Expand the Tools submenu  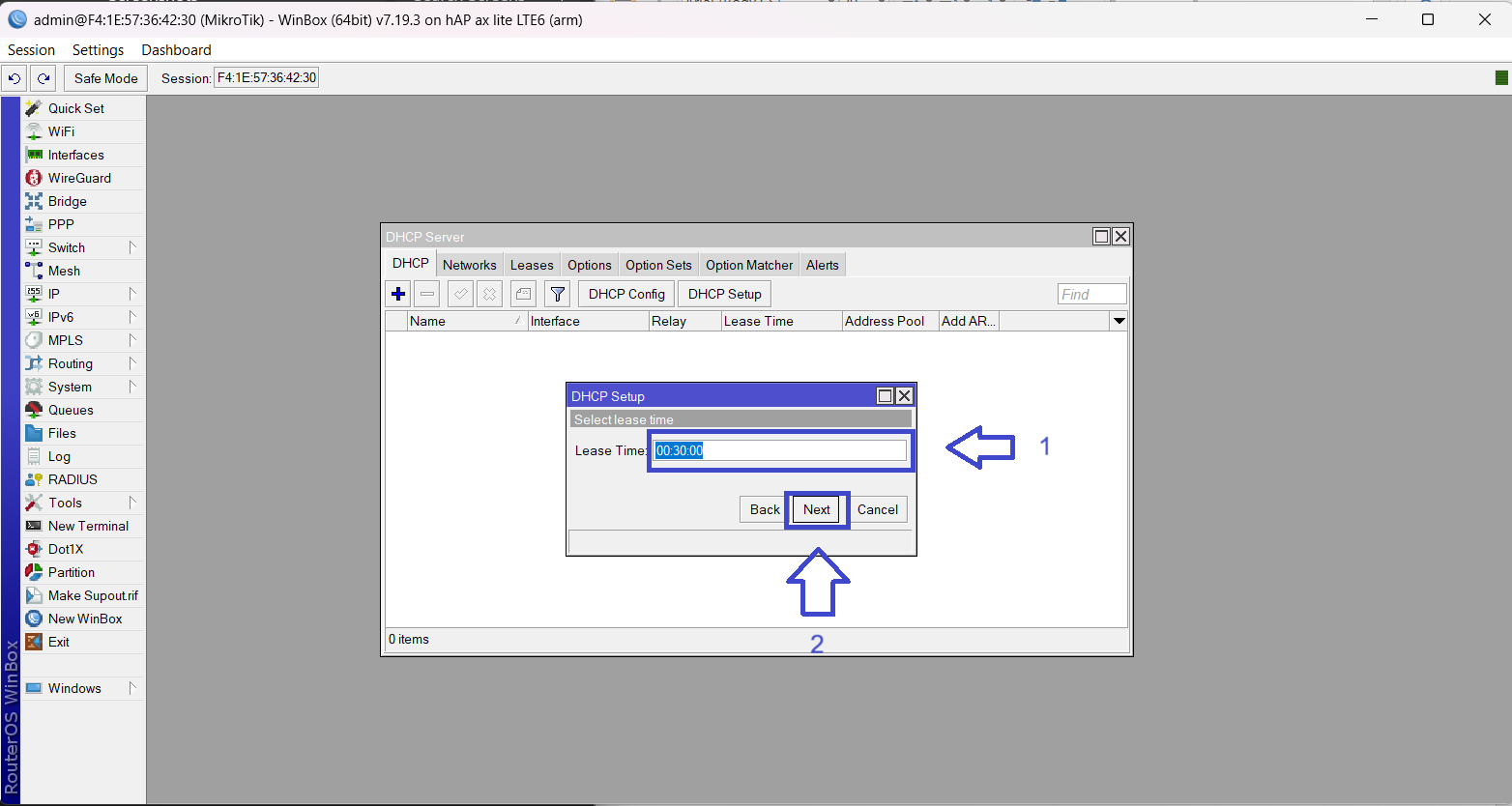132,503
